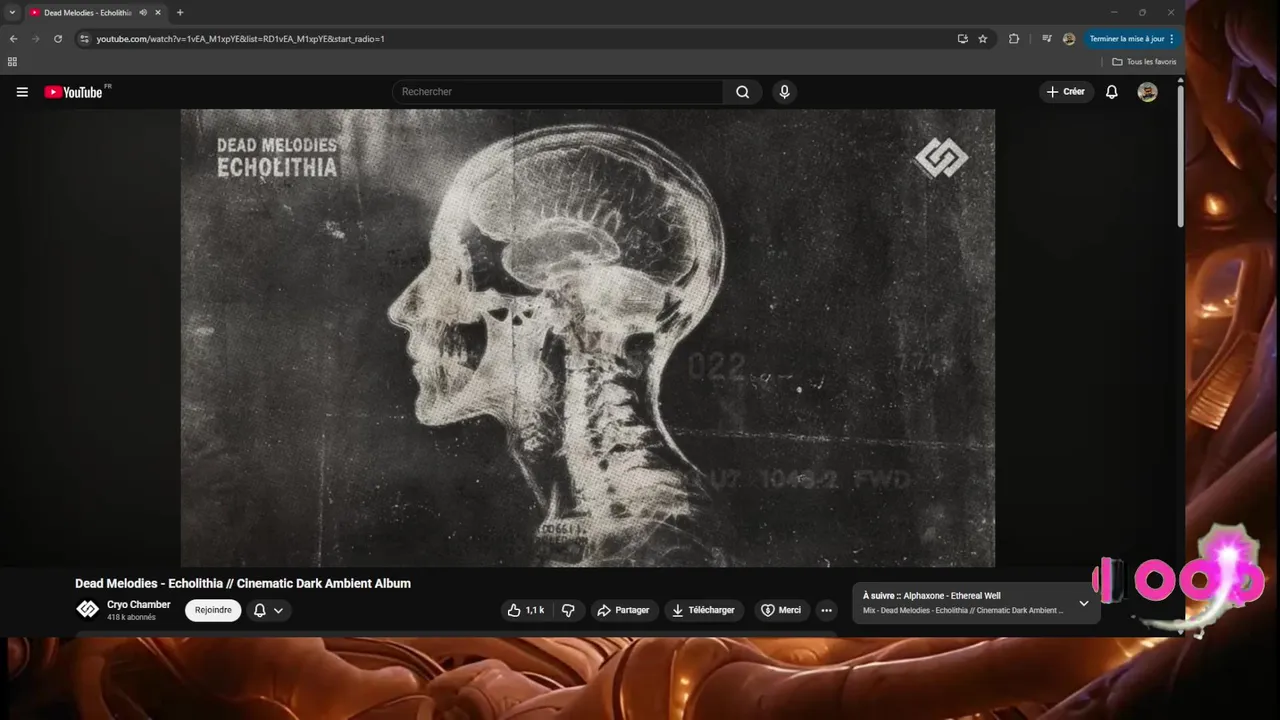This screenshot has height=720, width=1280.
Task: Reload the page
Action: coord(58,39)
